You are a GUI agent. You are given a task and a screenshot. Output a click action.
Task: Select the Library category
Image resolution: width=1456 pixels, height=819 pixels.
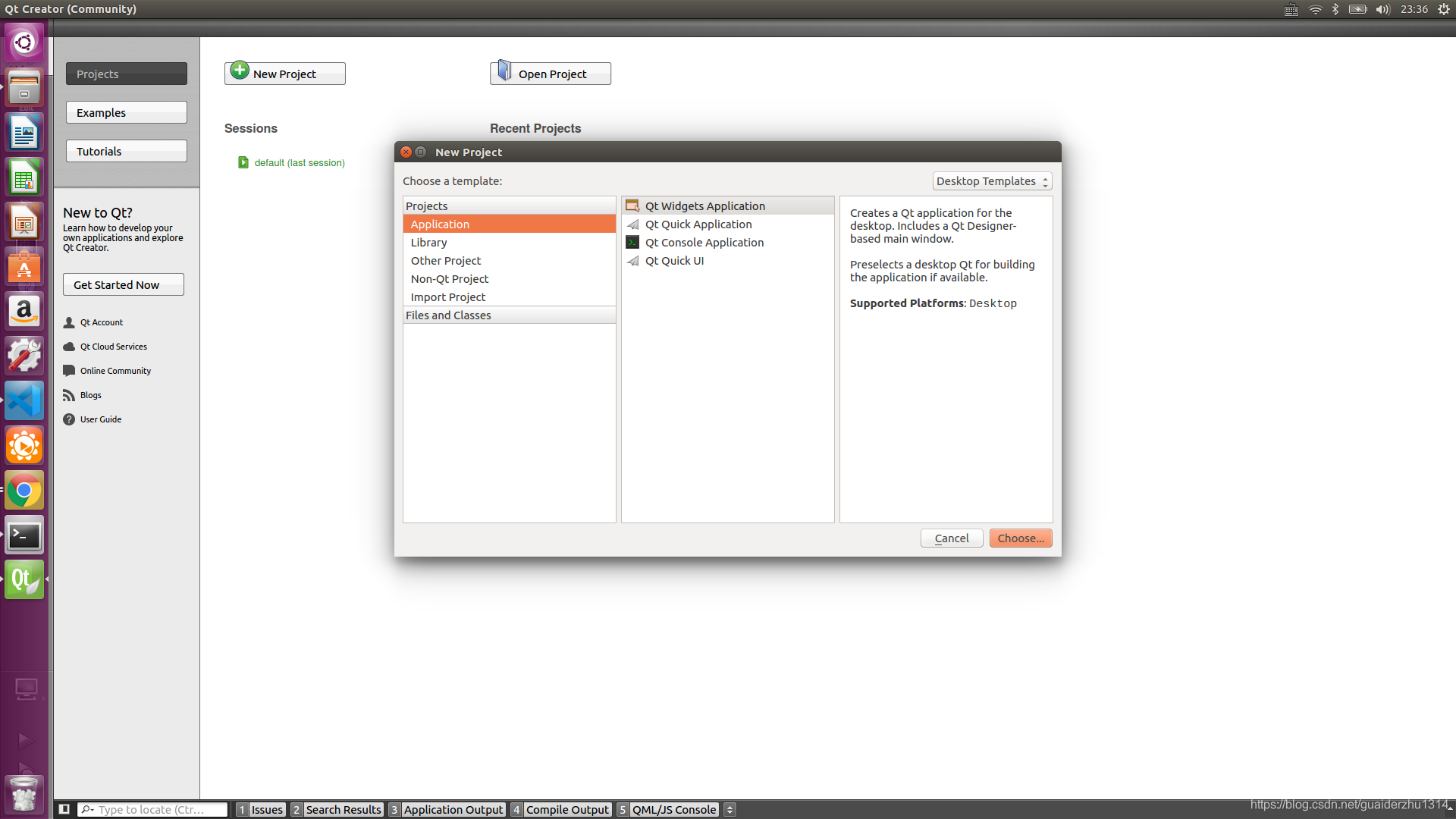pos(510,242)
